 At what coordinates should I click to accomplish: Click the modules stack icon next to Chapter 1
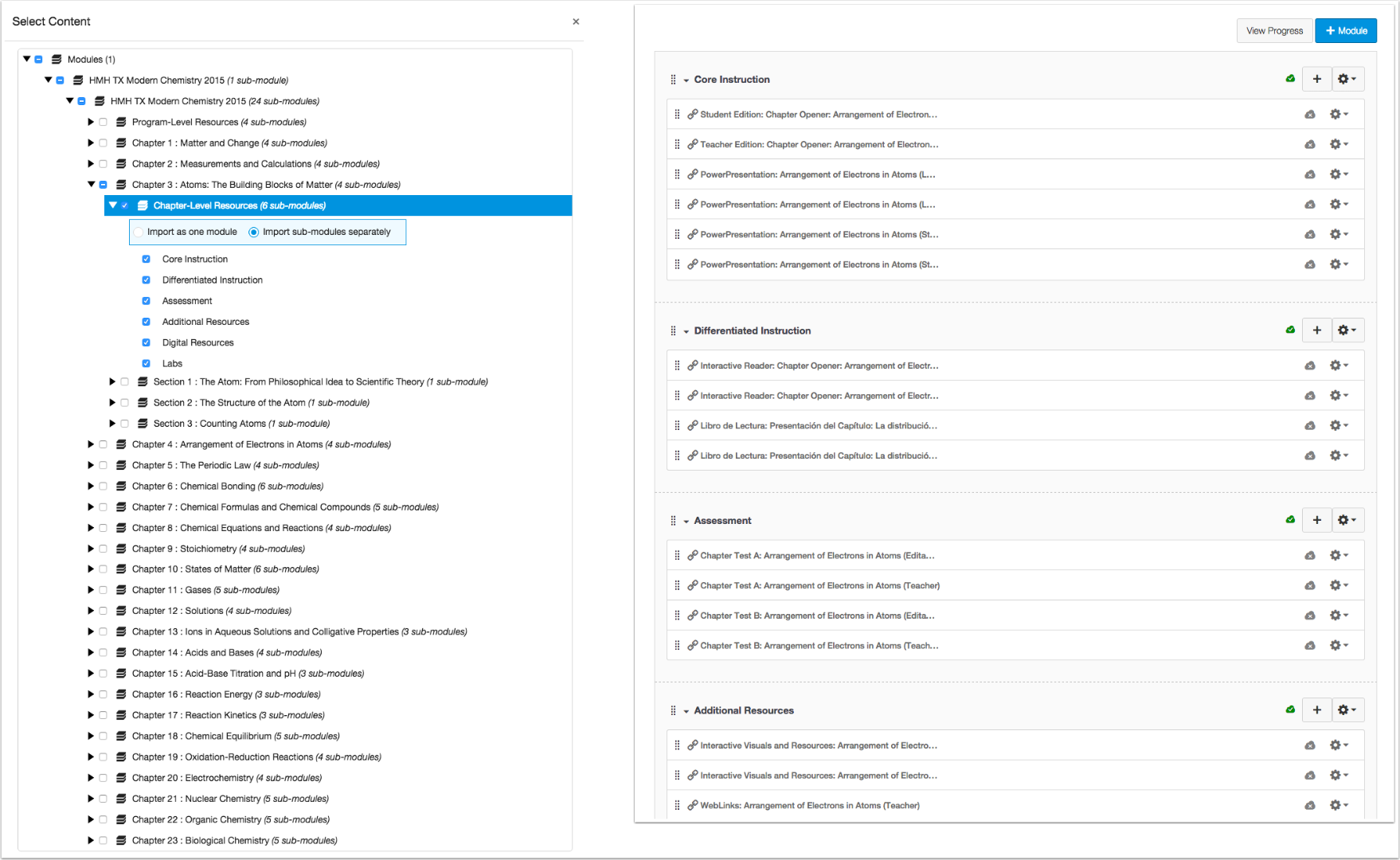click(120, 143)
